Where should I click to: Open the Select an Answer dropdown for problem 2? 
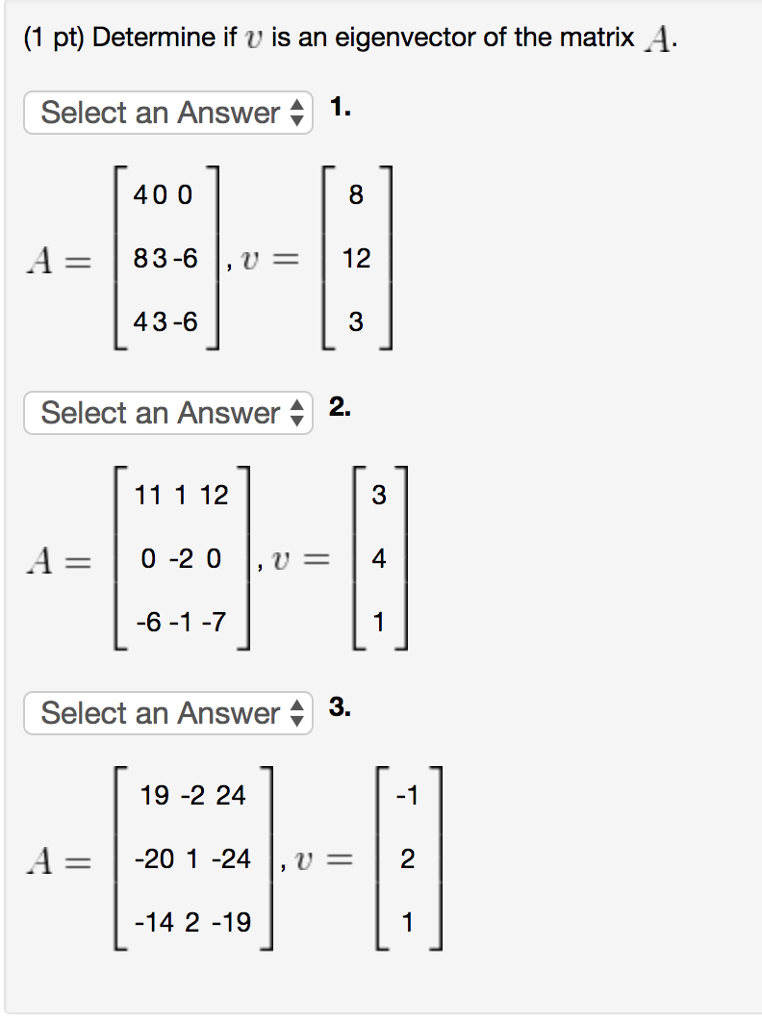[168, 413]
